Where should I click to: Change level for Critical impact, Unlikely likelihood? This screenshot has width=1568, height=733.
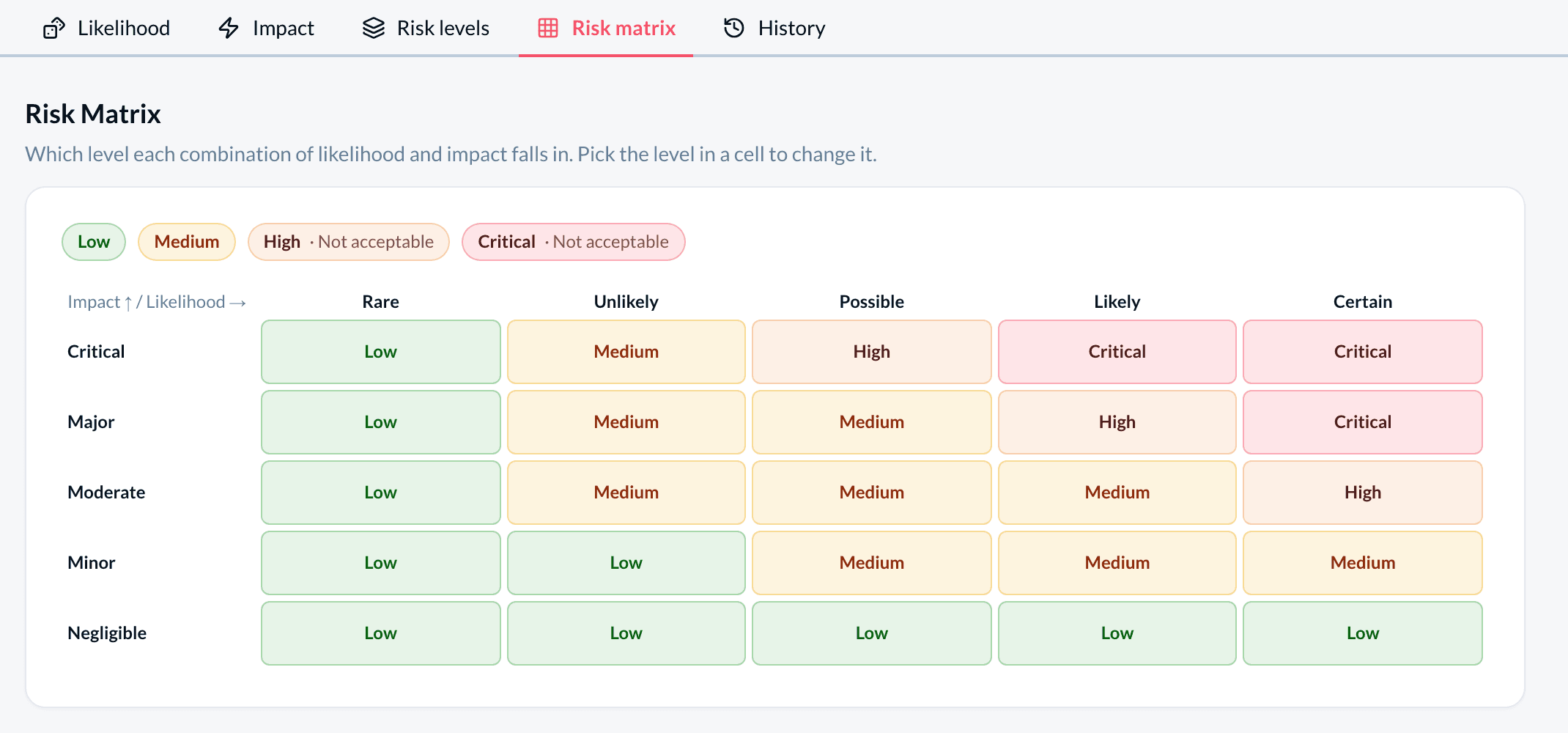pyautogui.click(x=626, y=352)
